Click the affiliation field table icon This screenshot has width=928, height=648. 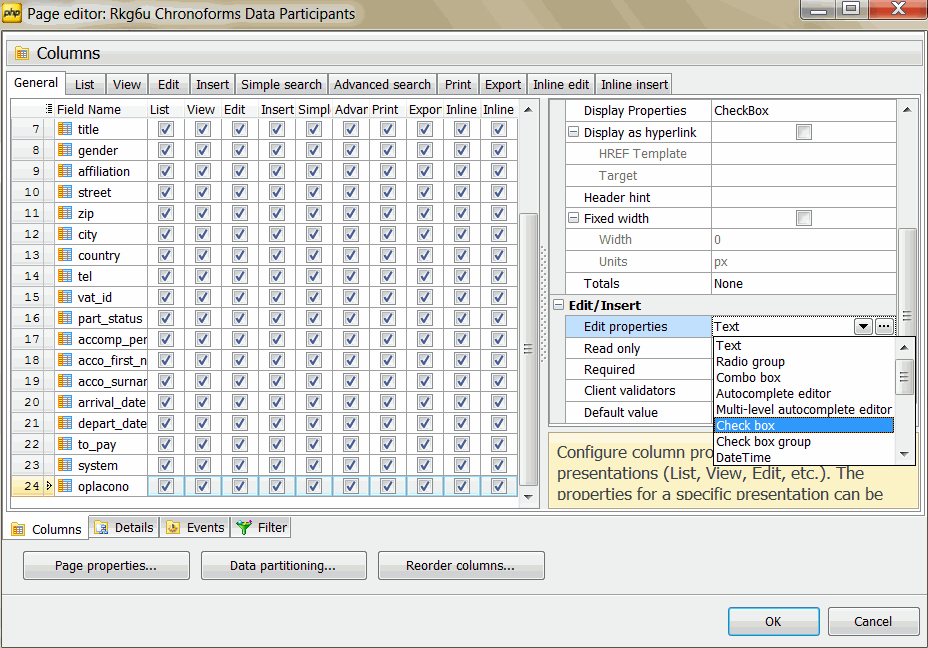(x=65, y=171)
